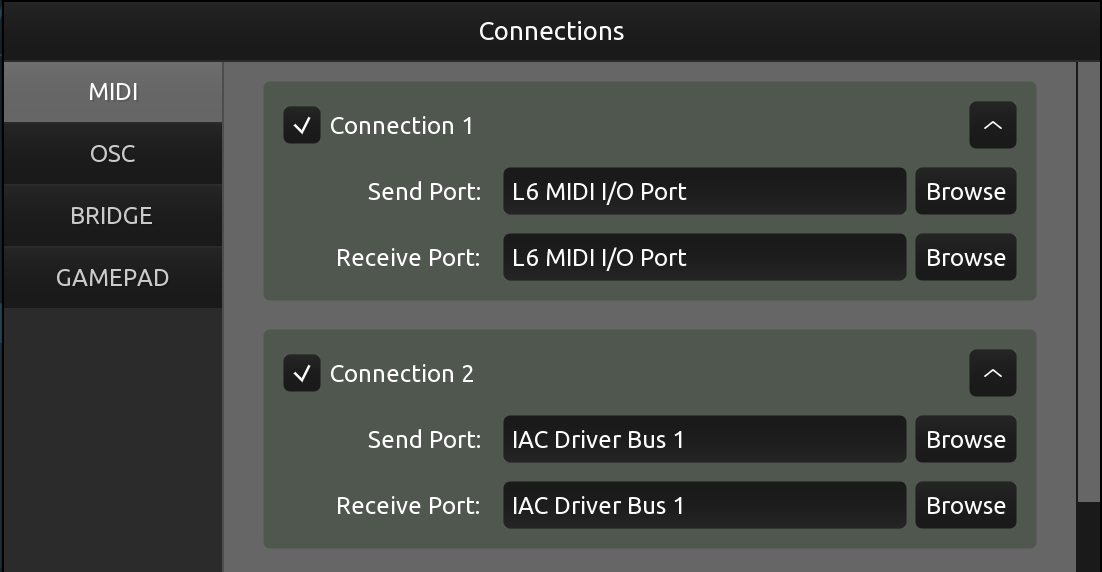Open the OSC connections tab
1102x572 pixels.
113,154
